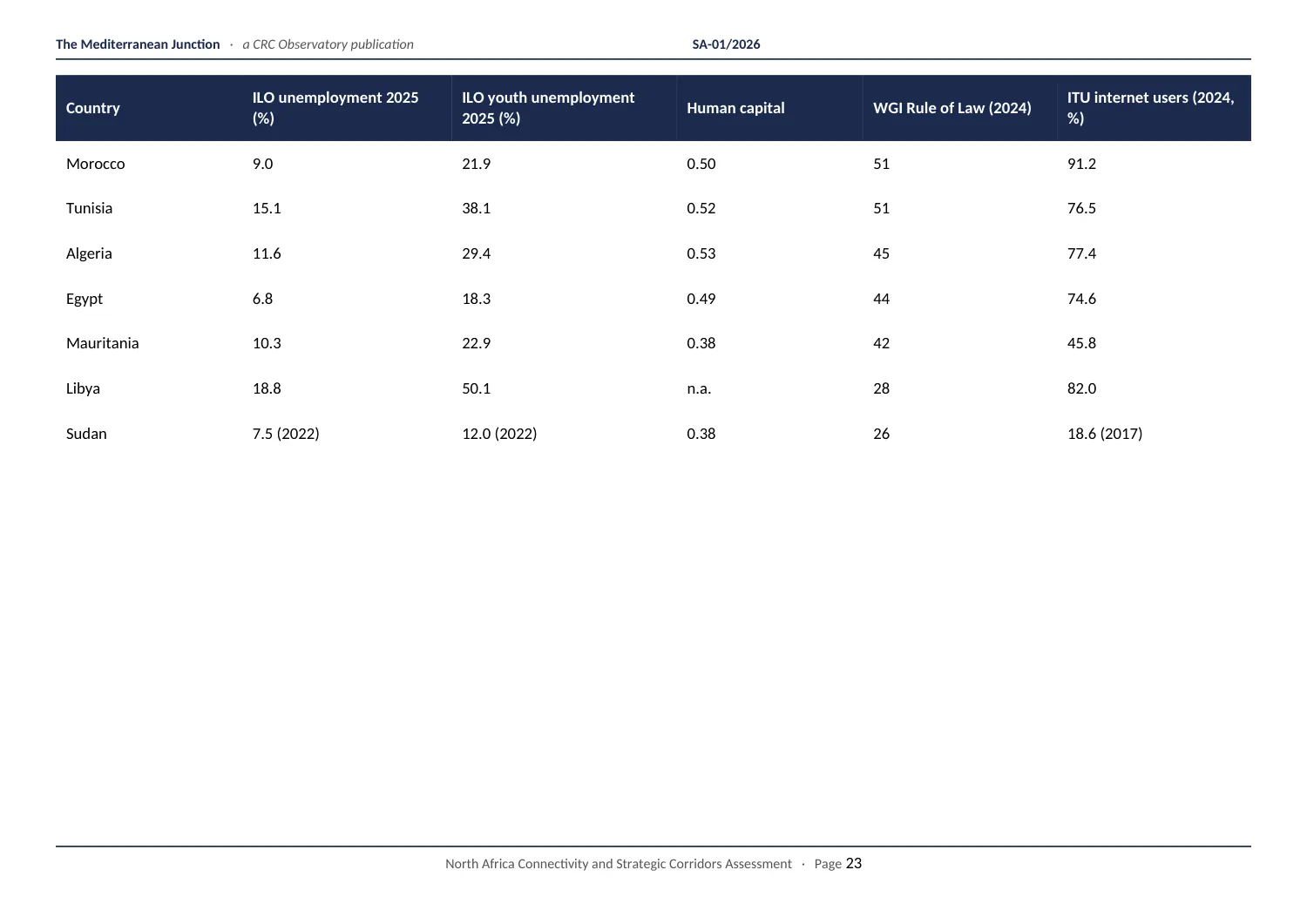Click Tunisia's youth unemployment value 38.1

click(476, 208)
